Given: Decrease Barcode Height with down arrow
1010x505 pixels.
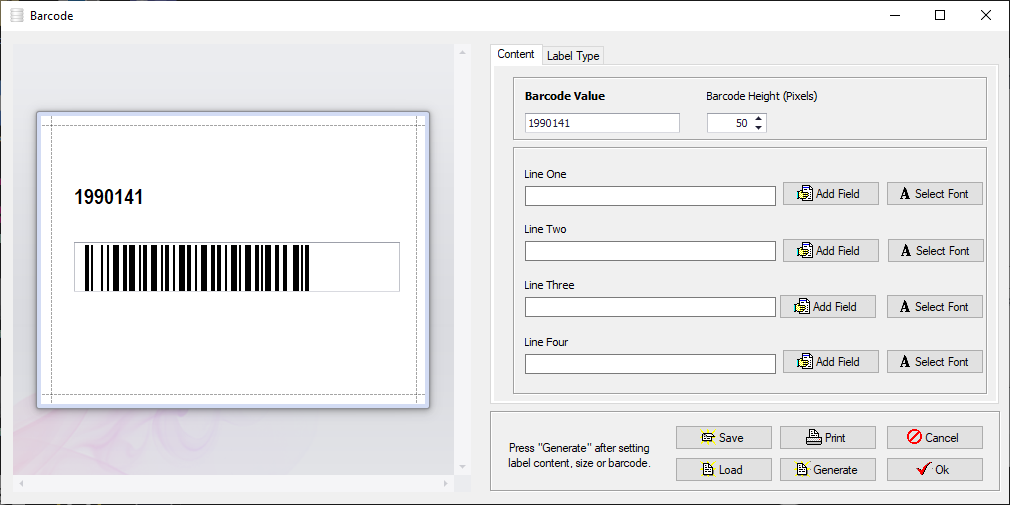Looking at the screenshot, I should pyautogui.click(x=759, y=128).
